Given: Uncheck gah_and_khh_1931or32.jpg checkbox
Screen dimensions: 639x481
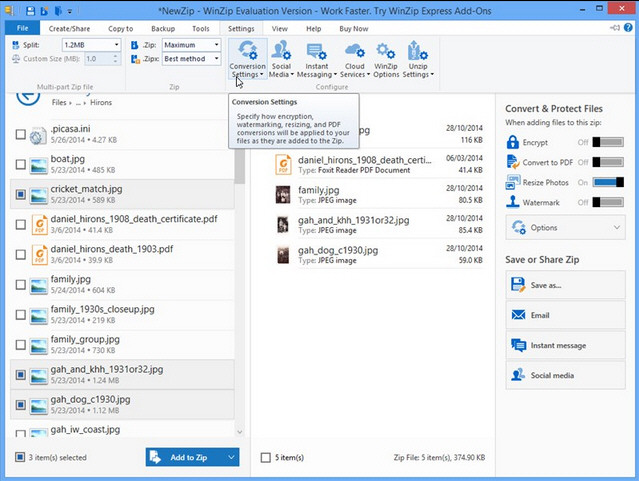Looking at the screenshot, I should pyautogui.click(x=20, y=375).
